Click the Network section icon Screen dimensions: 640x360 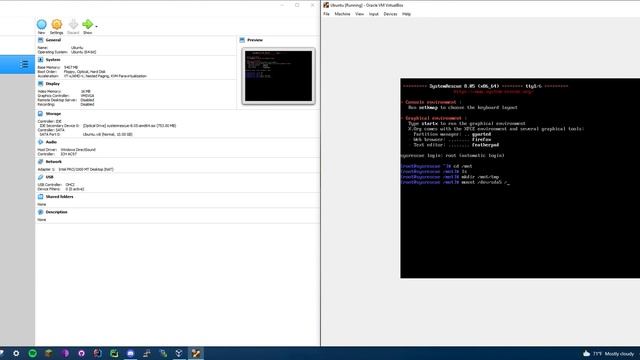point(40,162)
